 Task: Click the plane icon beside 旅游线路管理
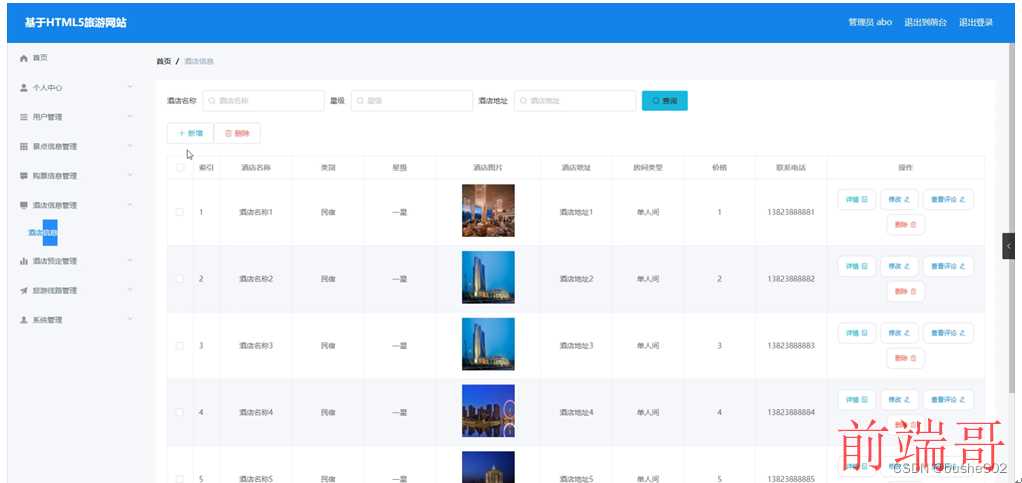click(x=24, y=290)
